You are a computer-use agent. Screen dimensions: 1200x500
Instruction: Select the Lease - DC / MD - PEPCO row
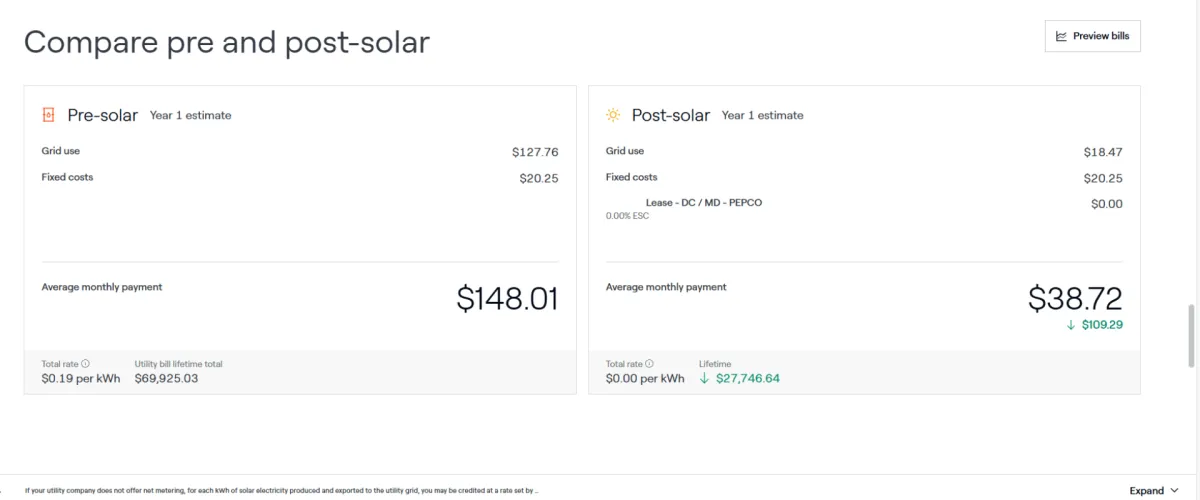click(864, 208)
